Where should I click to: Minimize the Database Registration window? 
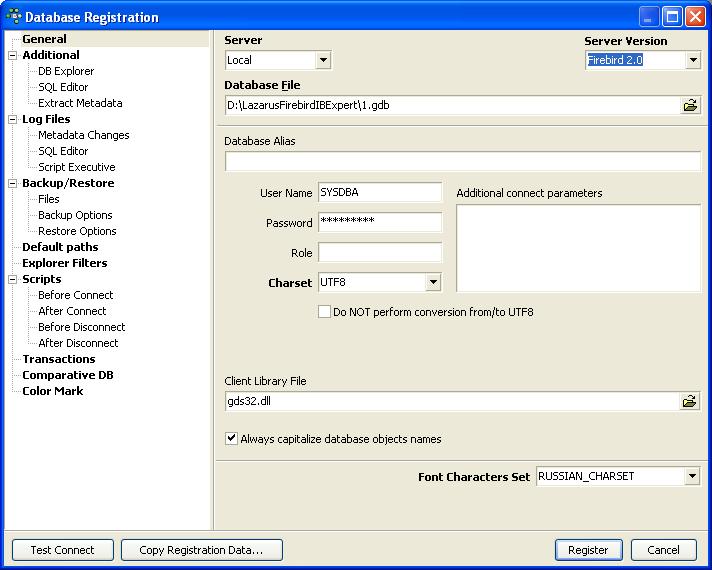click(649, 17)
